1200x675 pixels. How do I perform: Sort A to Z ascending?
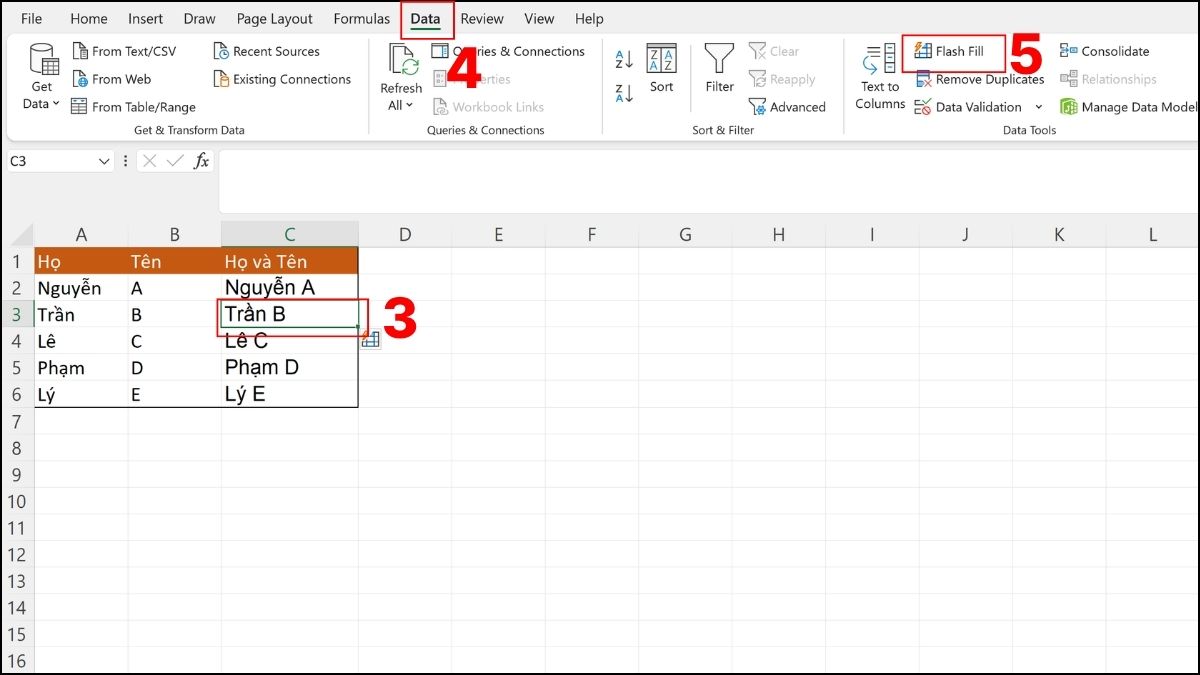[x=624, y=59]
